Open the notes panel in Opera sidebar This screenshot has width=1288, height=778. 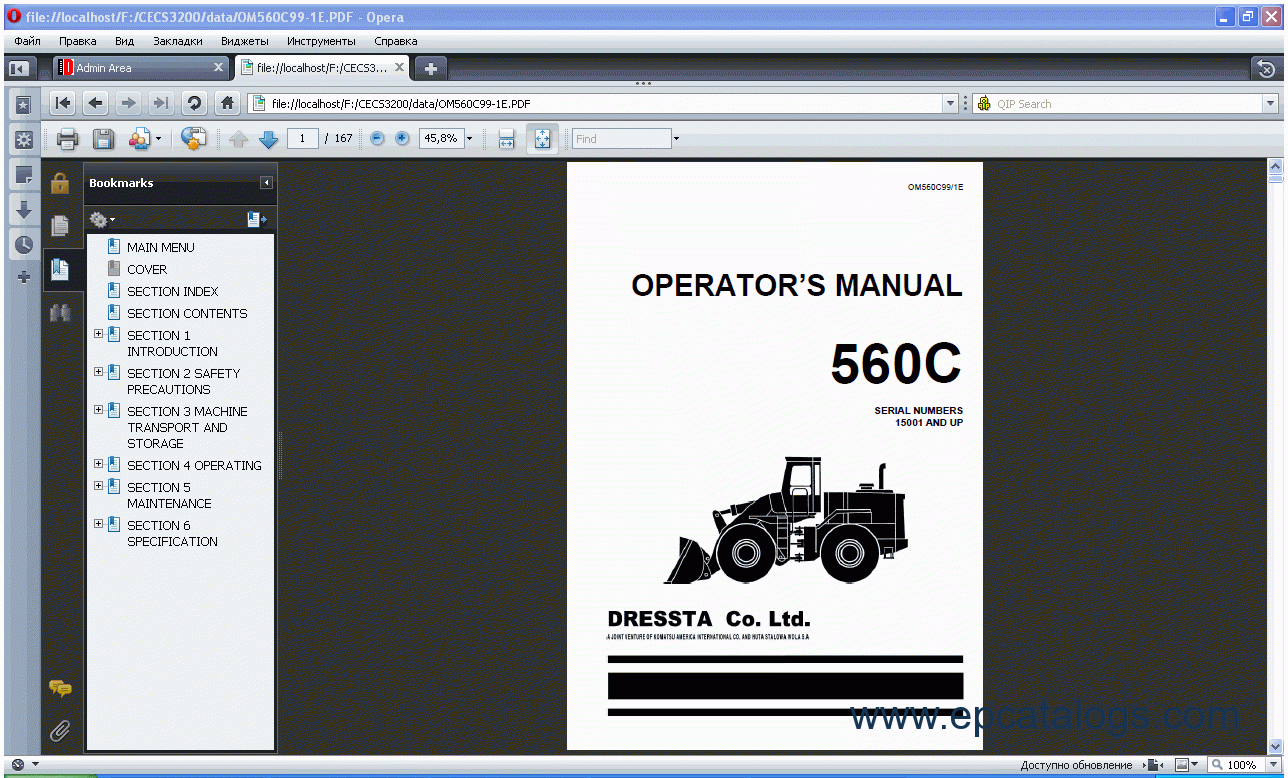(x=24, y=174)
